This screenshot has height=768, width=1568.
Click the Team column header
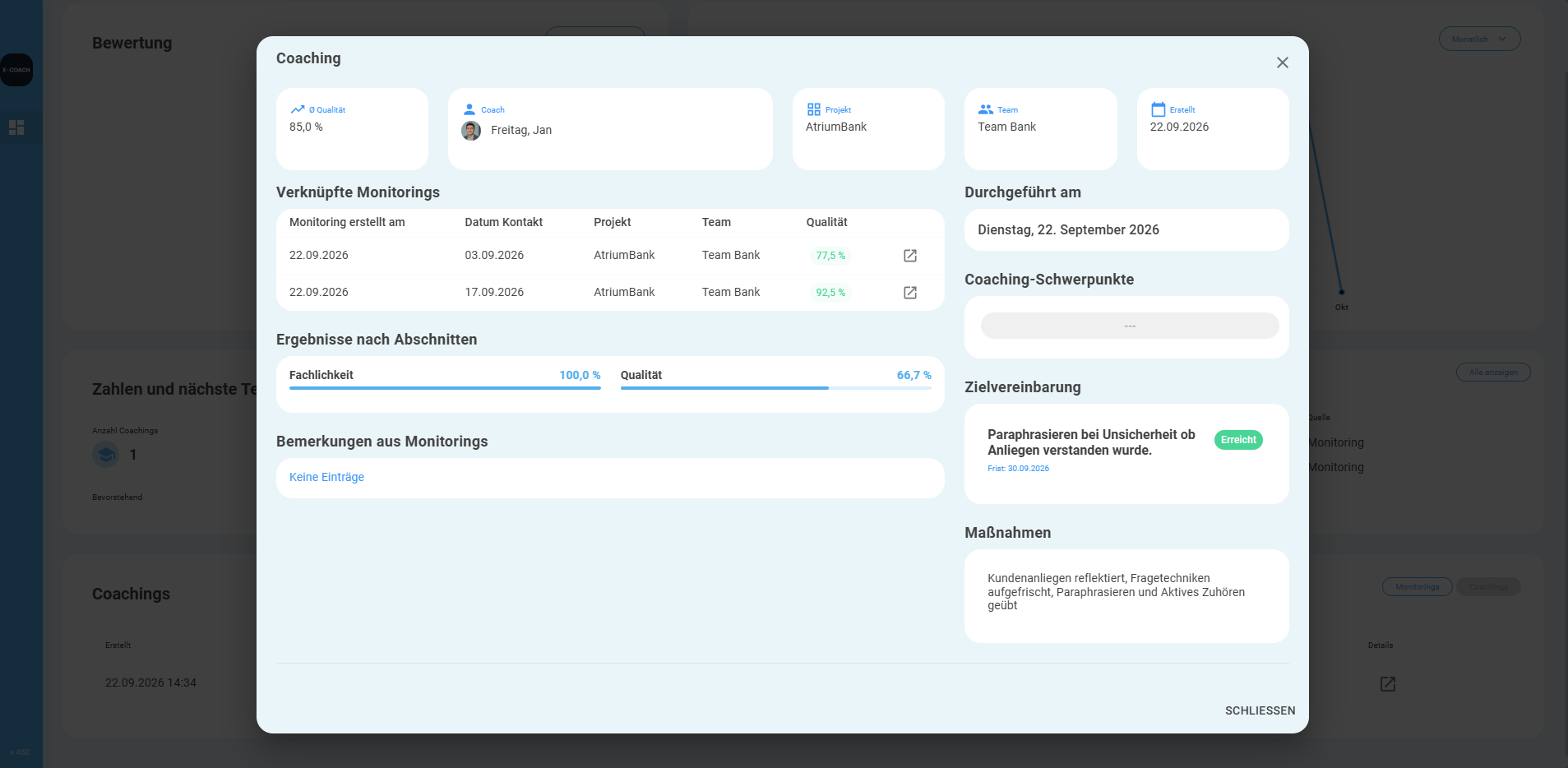tap(716, 222)
